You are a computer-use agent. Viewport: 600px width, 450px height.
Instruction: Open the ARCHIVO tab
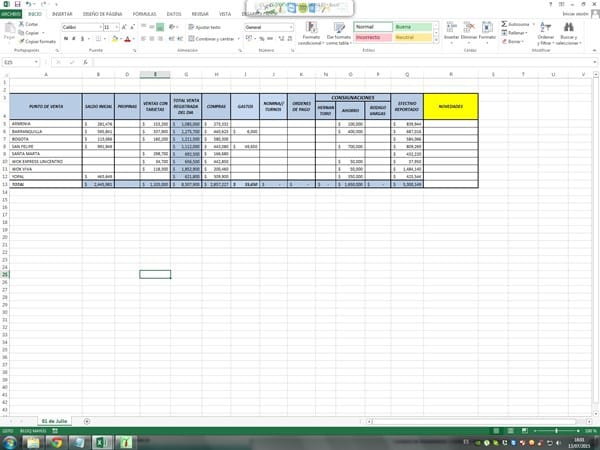point(11,14)
